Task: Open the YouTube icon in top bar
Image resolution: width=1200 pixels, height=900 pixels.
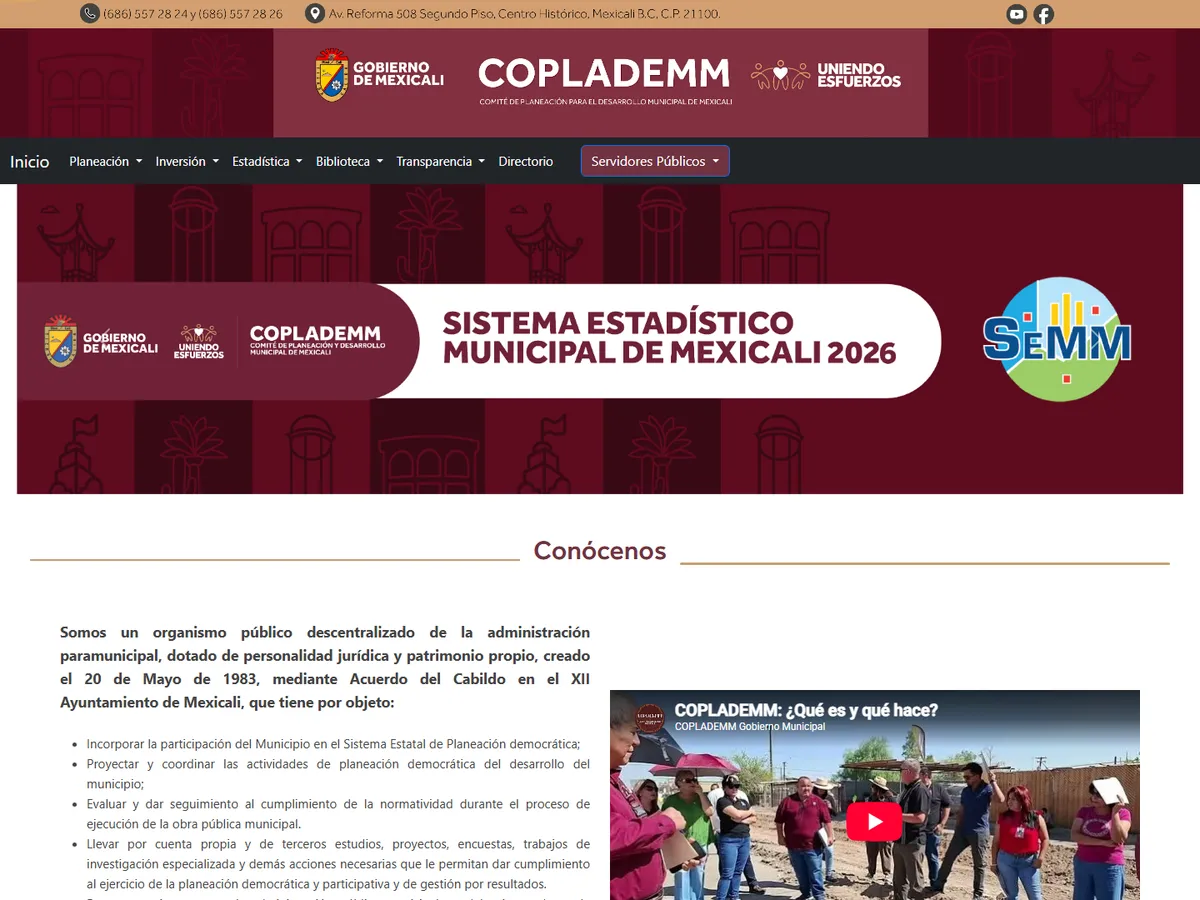Action: pos(1017,14)
